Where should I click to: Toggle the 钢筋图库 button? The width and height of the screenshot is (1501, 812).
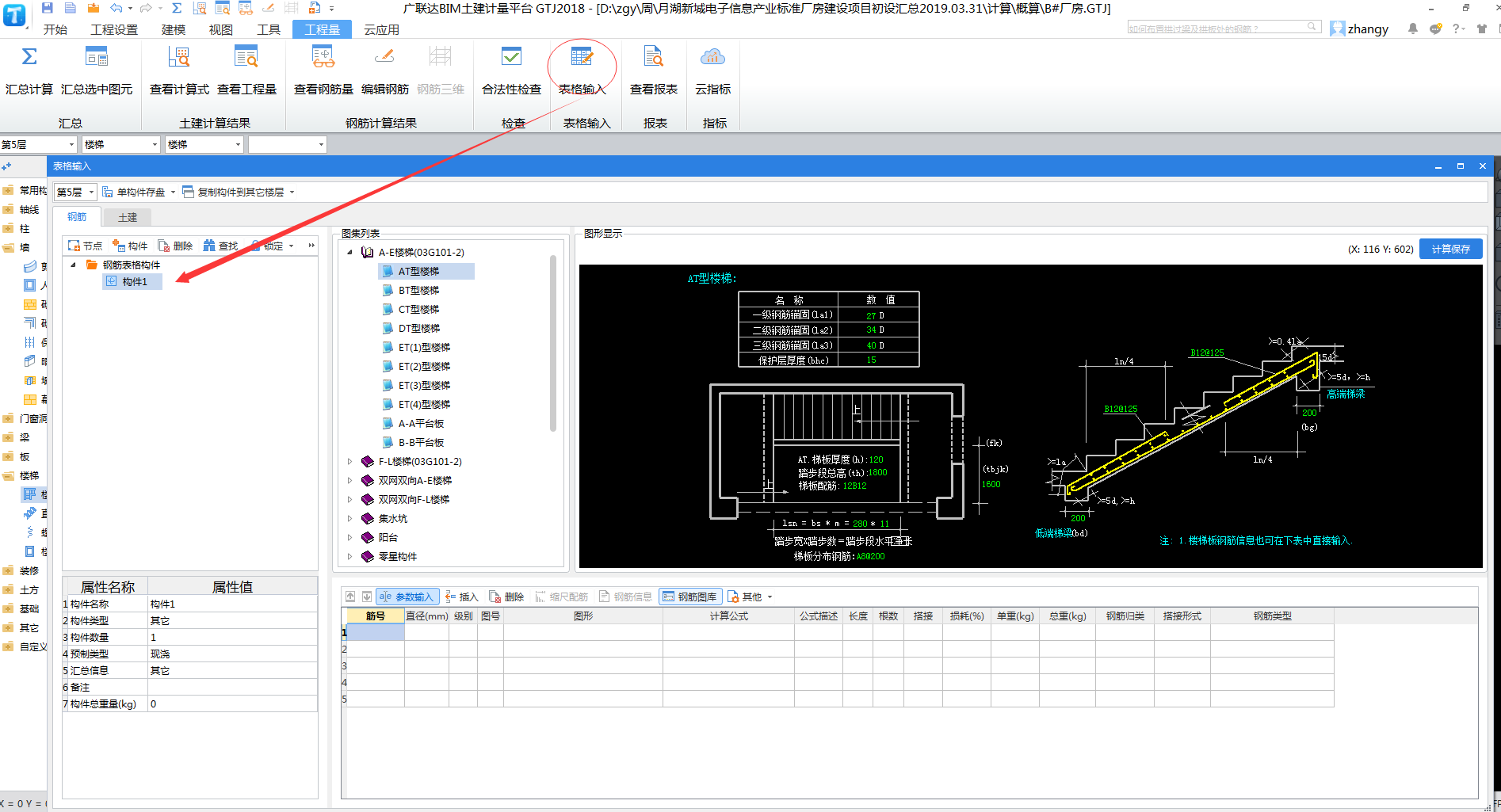click(x=689, y=597)
